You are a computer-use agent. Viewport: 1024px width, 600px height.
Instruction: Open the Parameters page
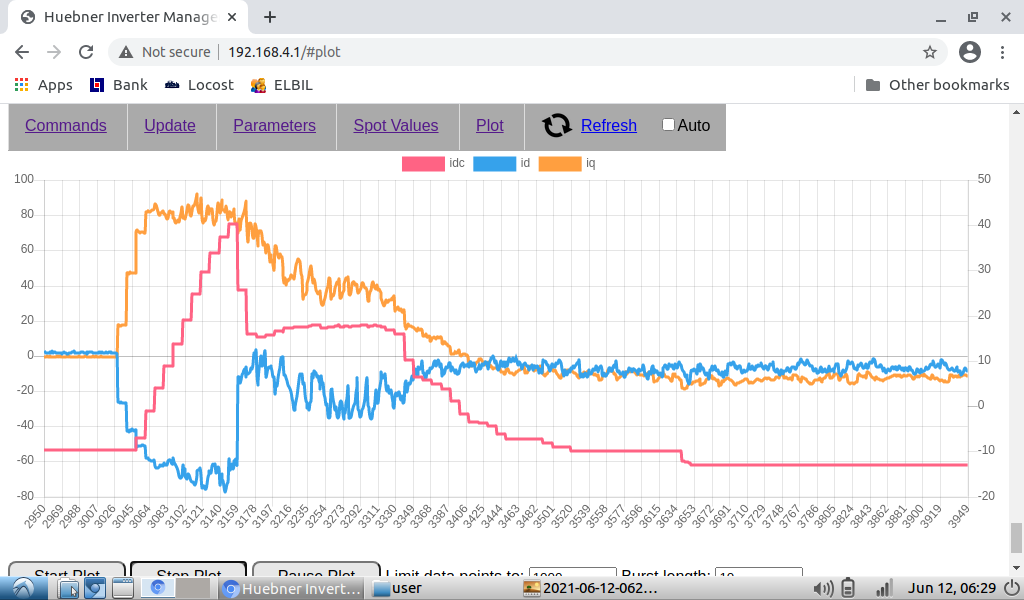click(x=274, y=125)
